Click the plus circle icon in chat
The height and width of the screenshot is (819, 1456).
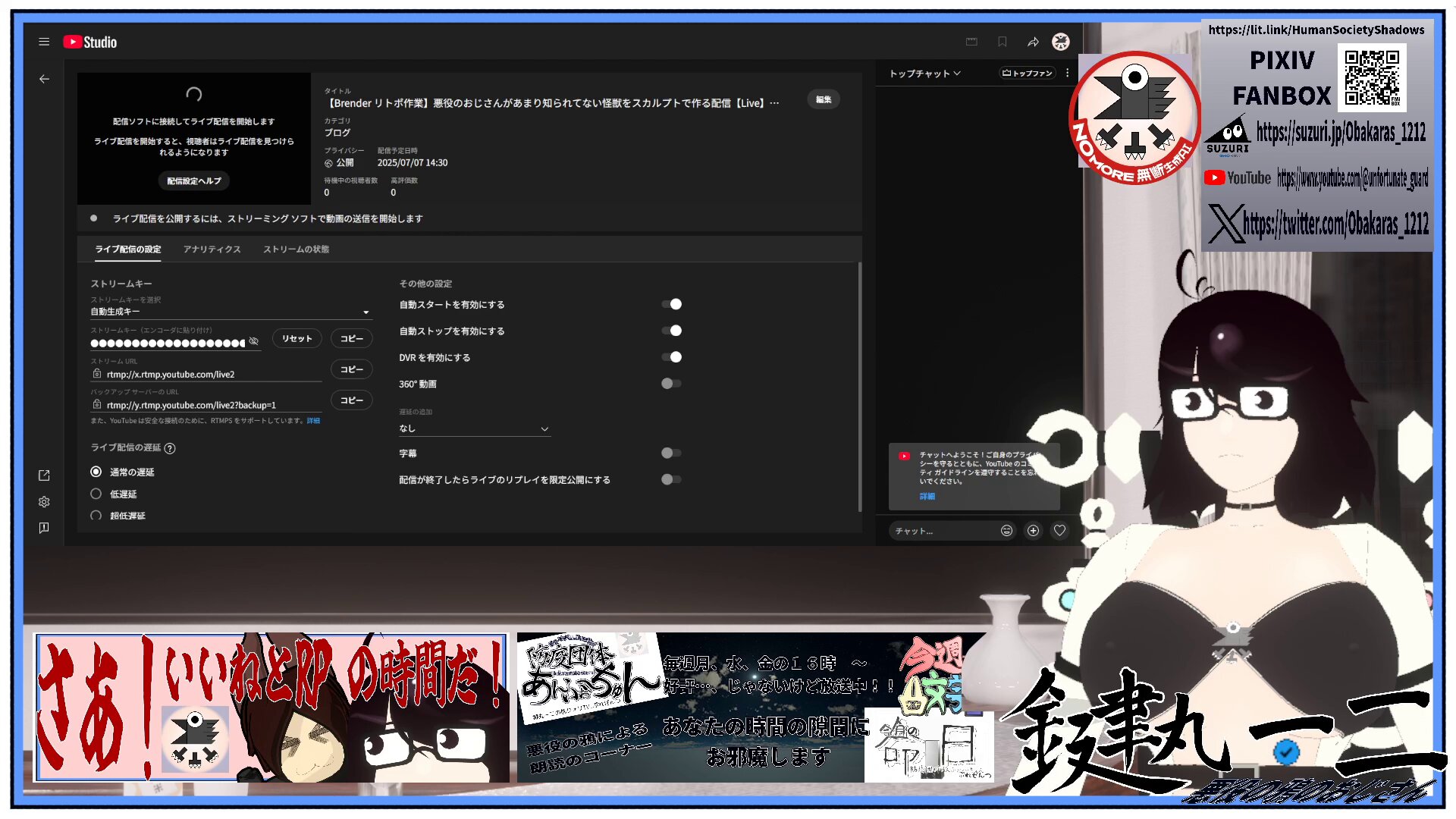tap(1033, 531)
